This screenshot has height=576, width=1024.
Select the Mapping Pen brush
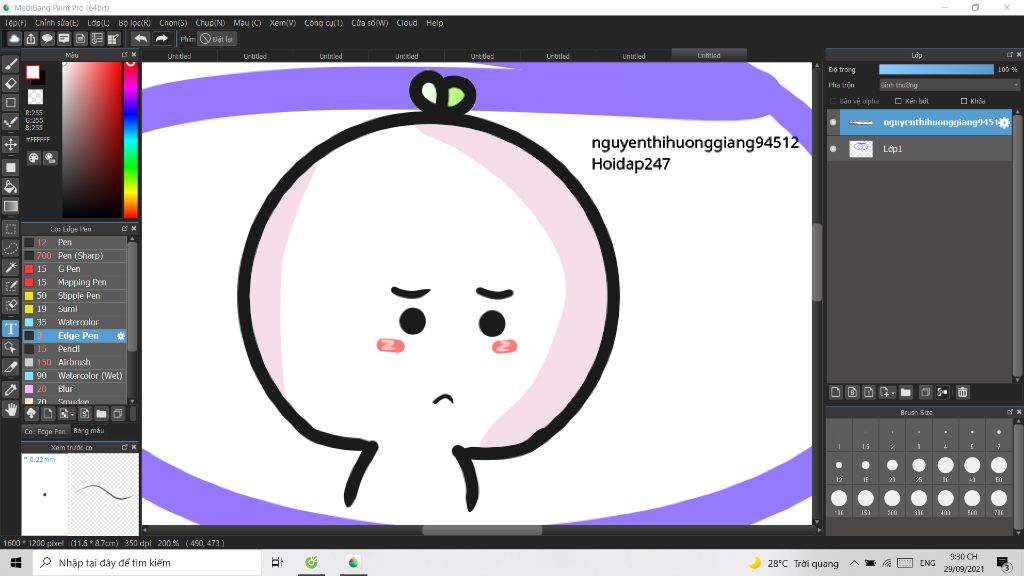click(74, 282)
